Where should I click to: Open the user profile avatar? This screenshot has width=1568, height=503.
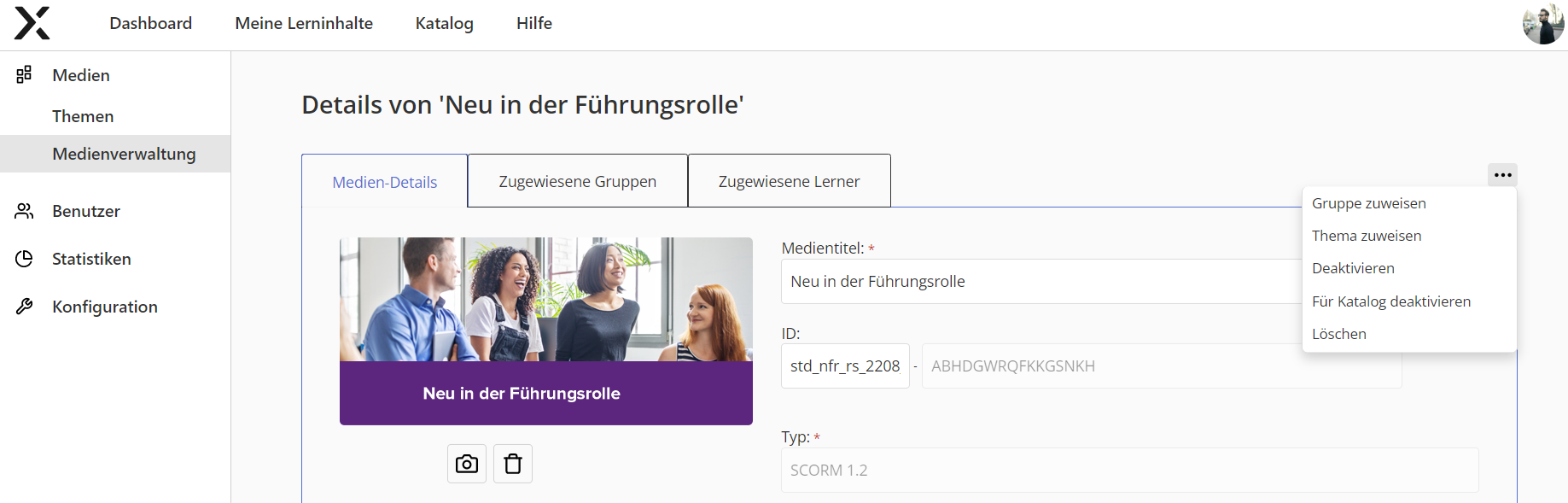coord(1542,24)
